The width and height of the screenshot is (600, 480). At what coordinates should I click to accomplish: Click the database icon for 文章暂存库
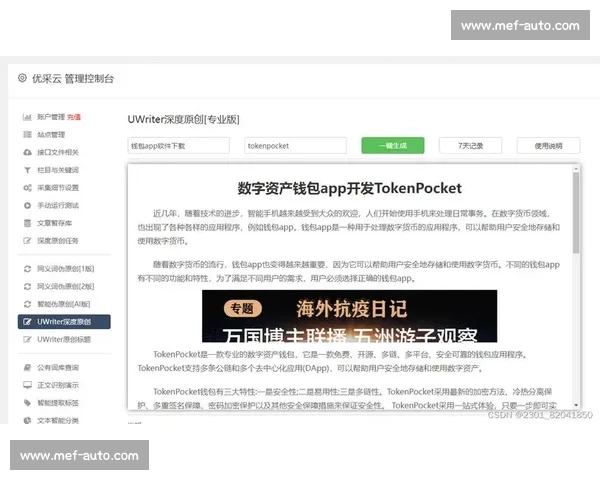(27, 223)
